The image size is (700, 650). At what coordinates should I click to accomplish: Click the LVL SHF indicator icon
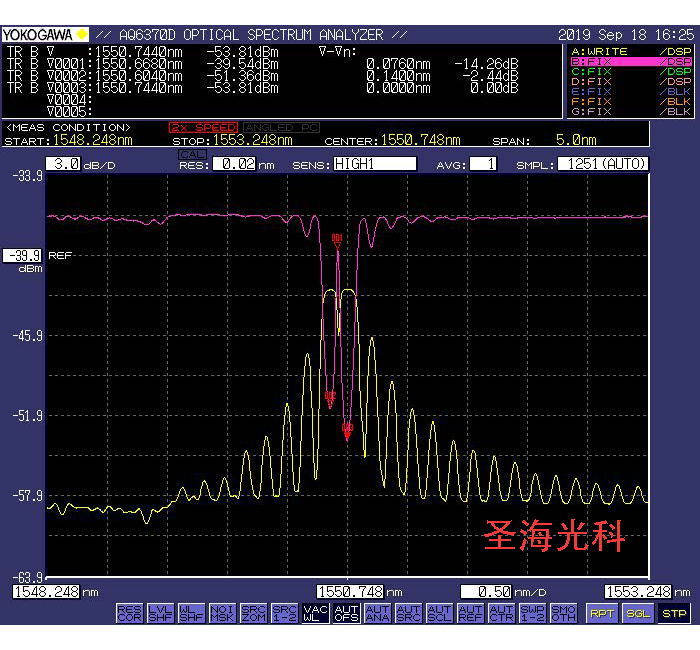160,612
